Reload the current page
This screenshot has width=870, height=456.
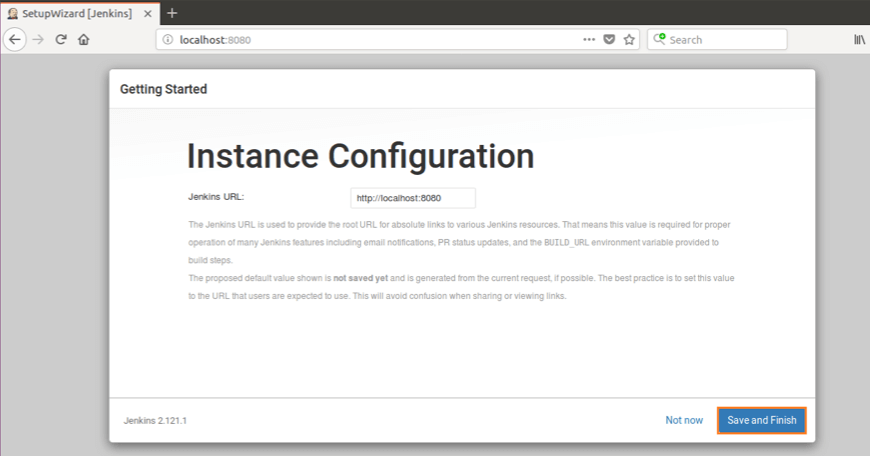[x=61, y=39]
